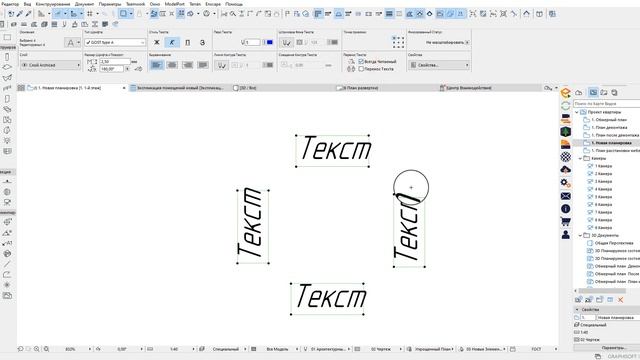Click the Enscape cart icon in side strip
640x360 pixels.
click(x=565, y=222)
